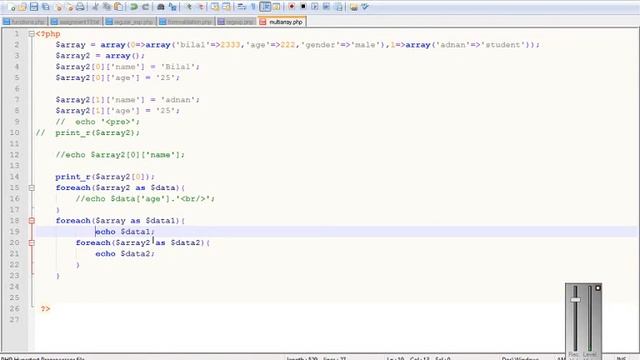Click the spell-check checkmark toolbar icon
640x360 pixels.
tap(365, 7)
